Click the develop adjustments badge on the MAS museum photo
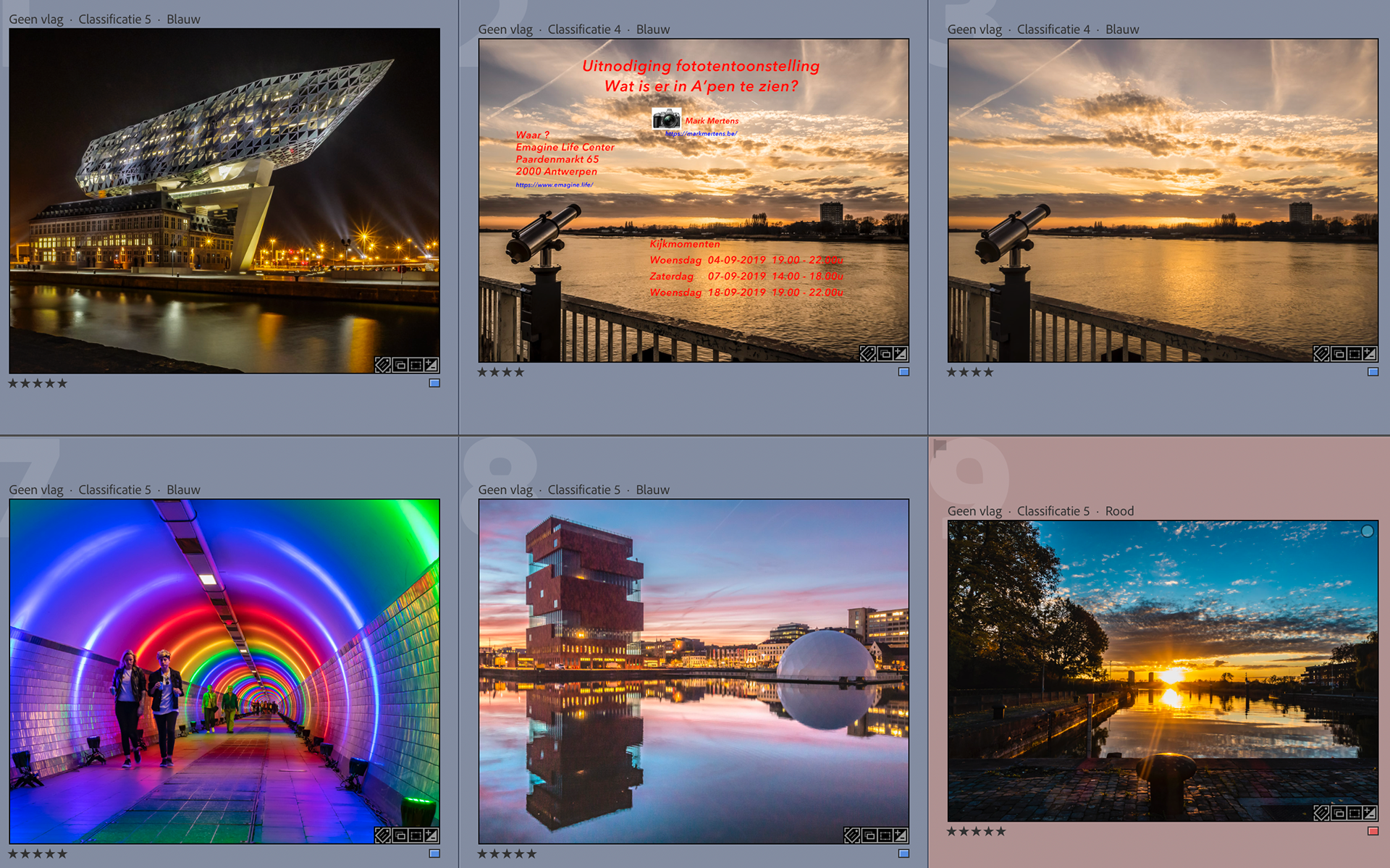This screenshot has width=1390, height=868. 901,835
